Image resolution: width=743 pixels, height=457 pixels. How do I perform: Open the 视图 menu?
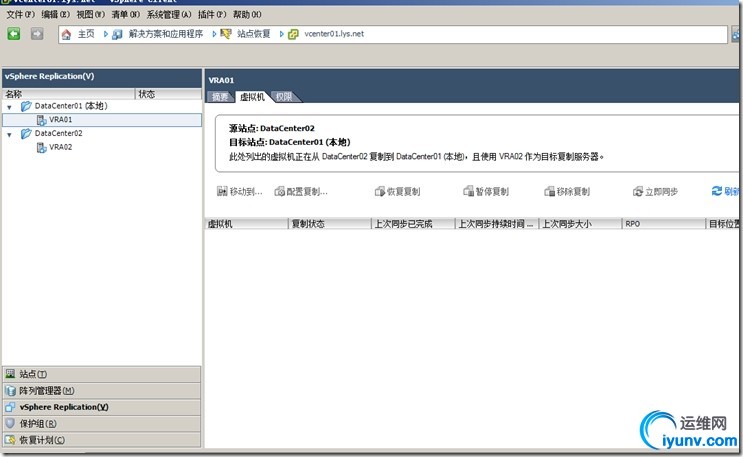[90, 15]
